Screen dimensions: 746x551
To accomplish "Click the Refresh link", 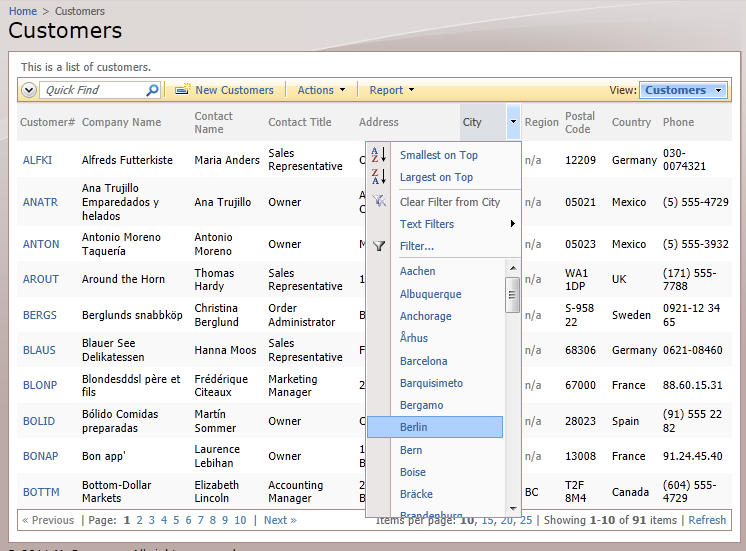I will 707,520.
